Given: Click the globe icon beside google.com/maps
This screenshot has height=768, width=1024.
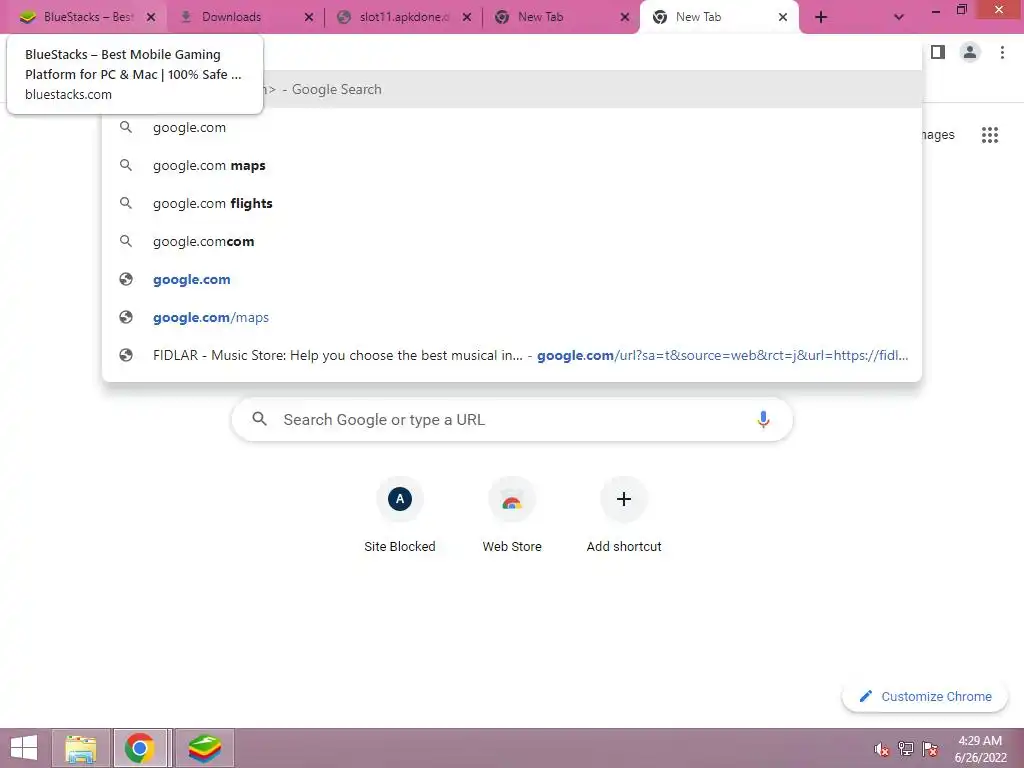Looking at the screenshot, I should pyautogui.click(x=126, y=317).
